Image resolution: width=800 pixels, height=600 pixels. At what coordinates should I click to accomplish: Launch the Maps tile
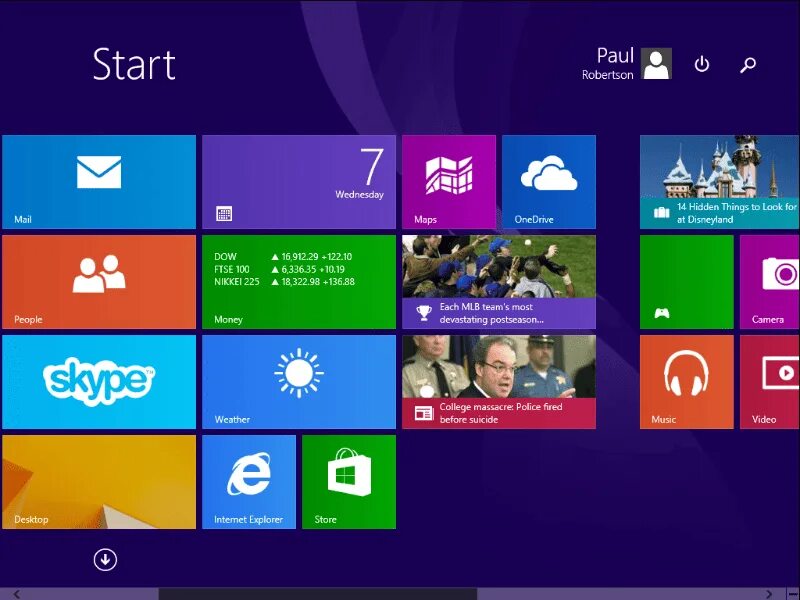[x=449, y=182]
